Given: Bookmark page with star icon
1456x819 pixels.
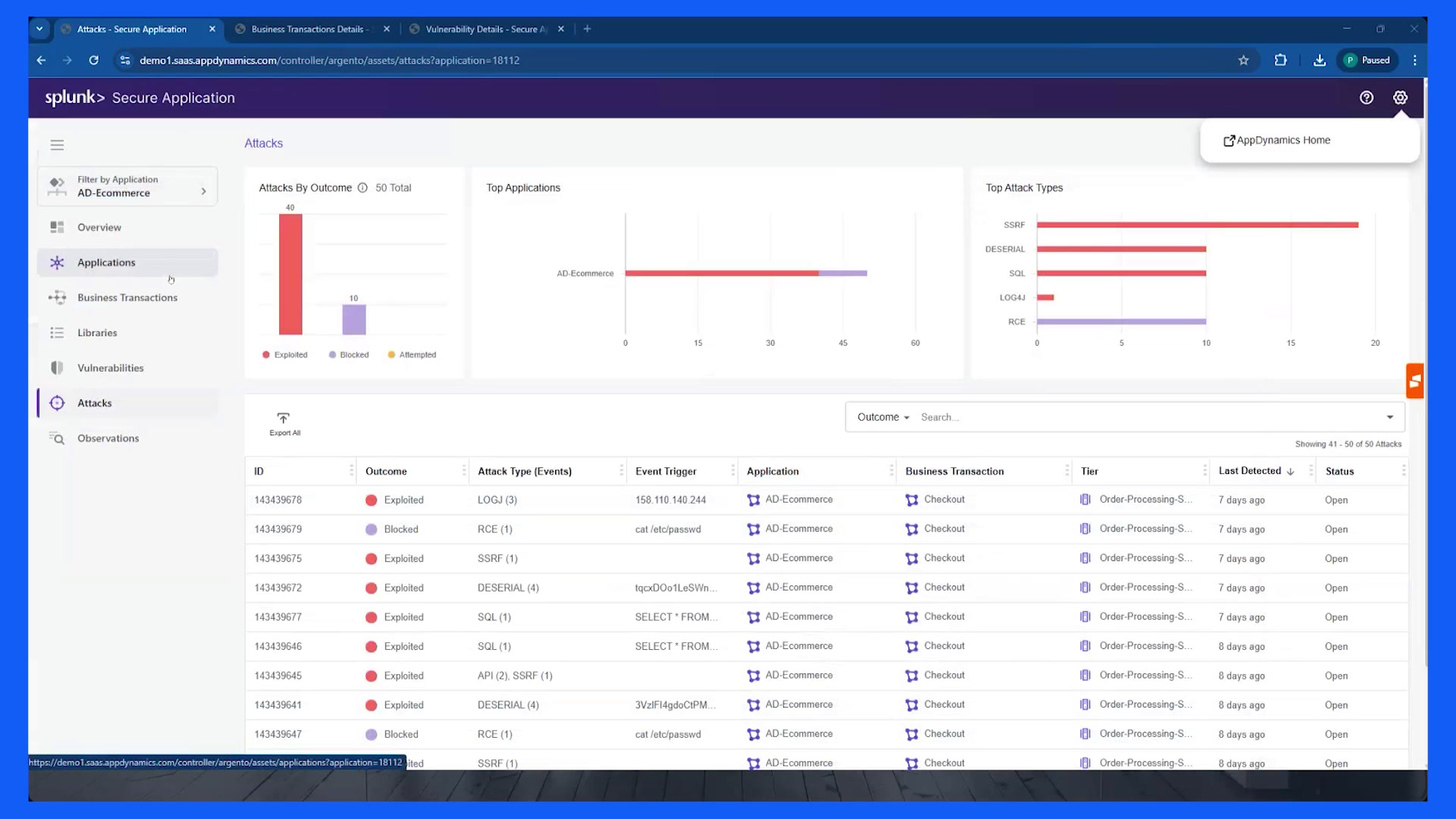Looking at the screenshot, I should [x=1244, y=61].
